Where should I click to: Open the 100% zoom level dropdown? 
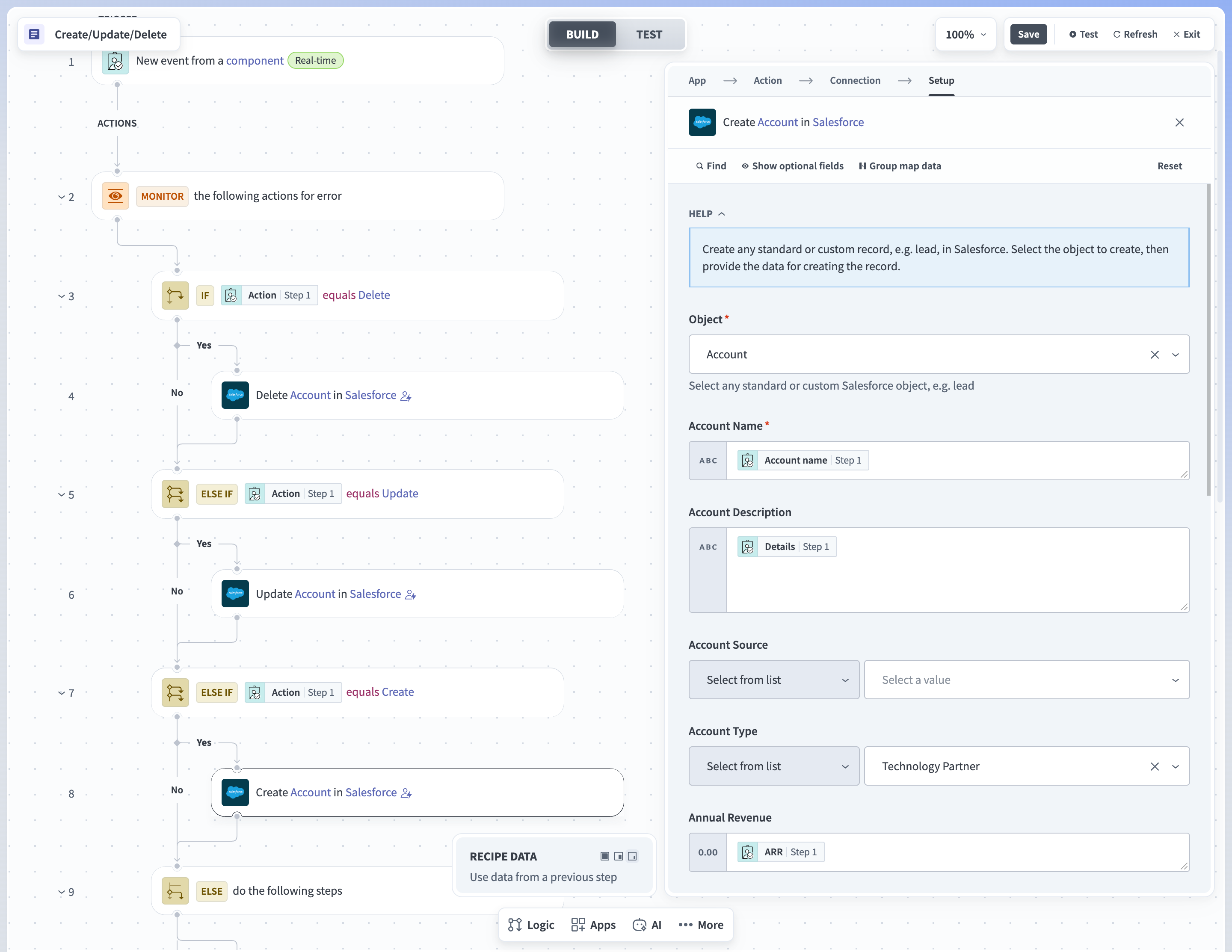tap(966, 34)
